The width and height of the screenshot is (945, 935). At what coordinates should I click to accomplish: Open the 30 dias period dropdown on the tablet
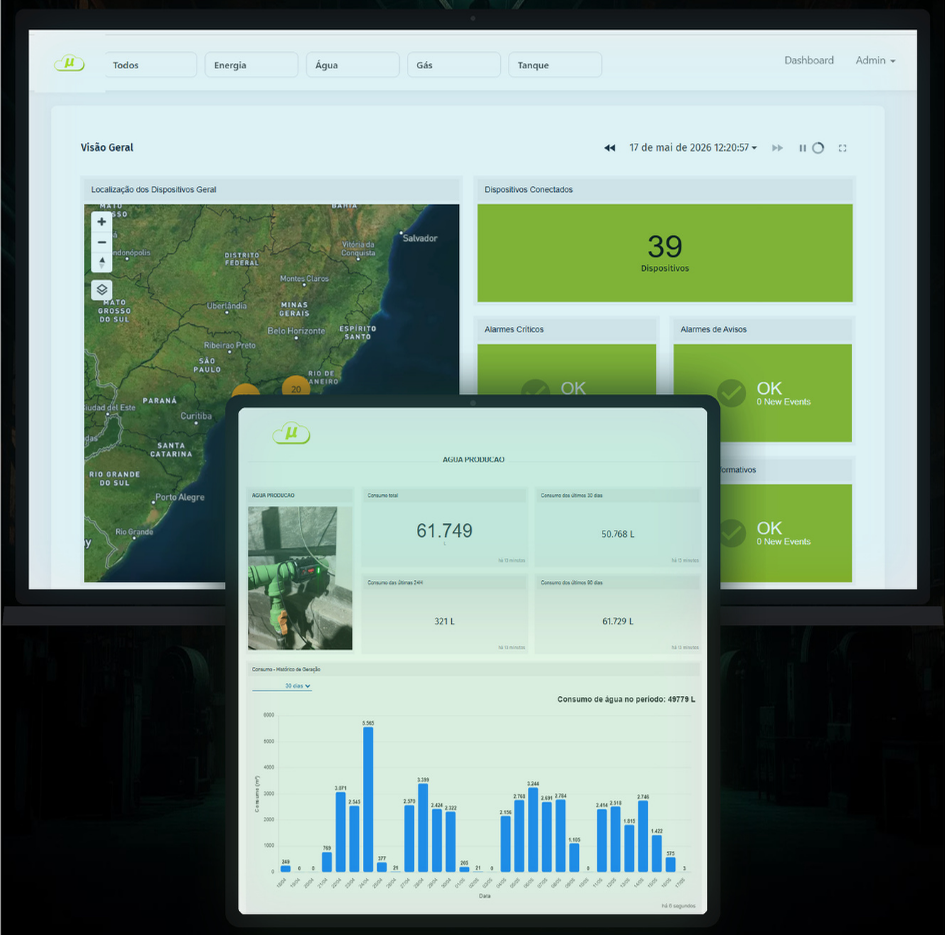[282, 686]
